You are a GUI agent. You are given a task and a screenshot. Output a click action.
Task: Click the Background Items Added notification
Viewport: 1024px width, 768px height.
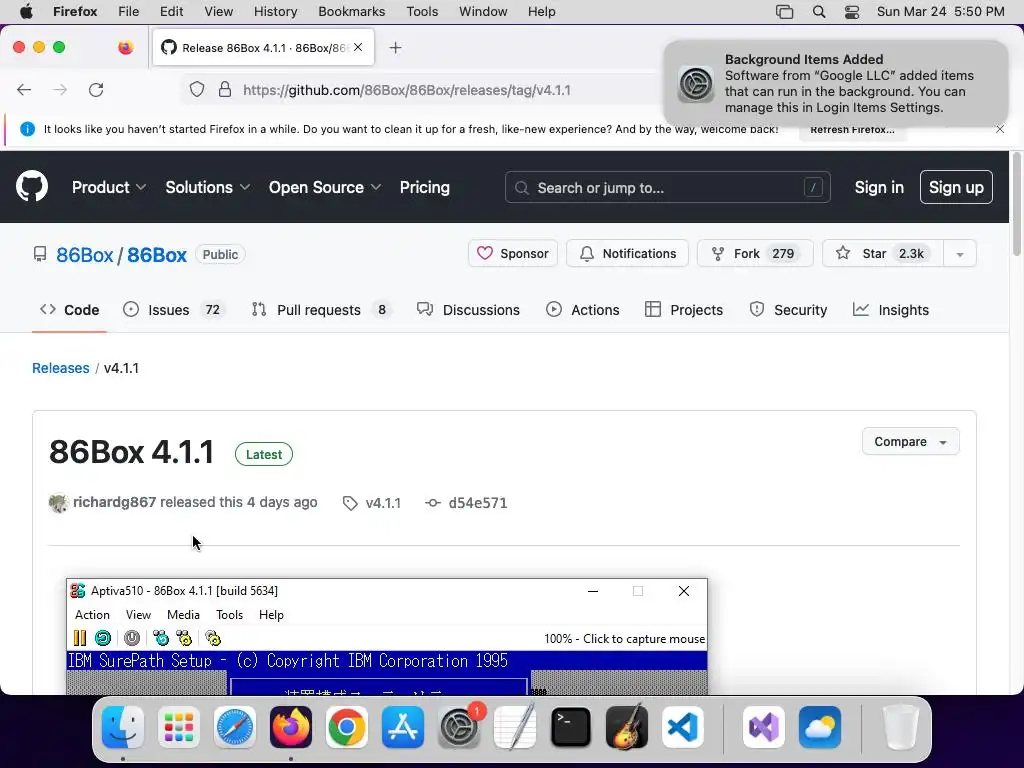pos(836,84)
